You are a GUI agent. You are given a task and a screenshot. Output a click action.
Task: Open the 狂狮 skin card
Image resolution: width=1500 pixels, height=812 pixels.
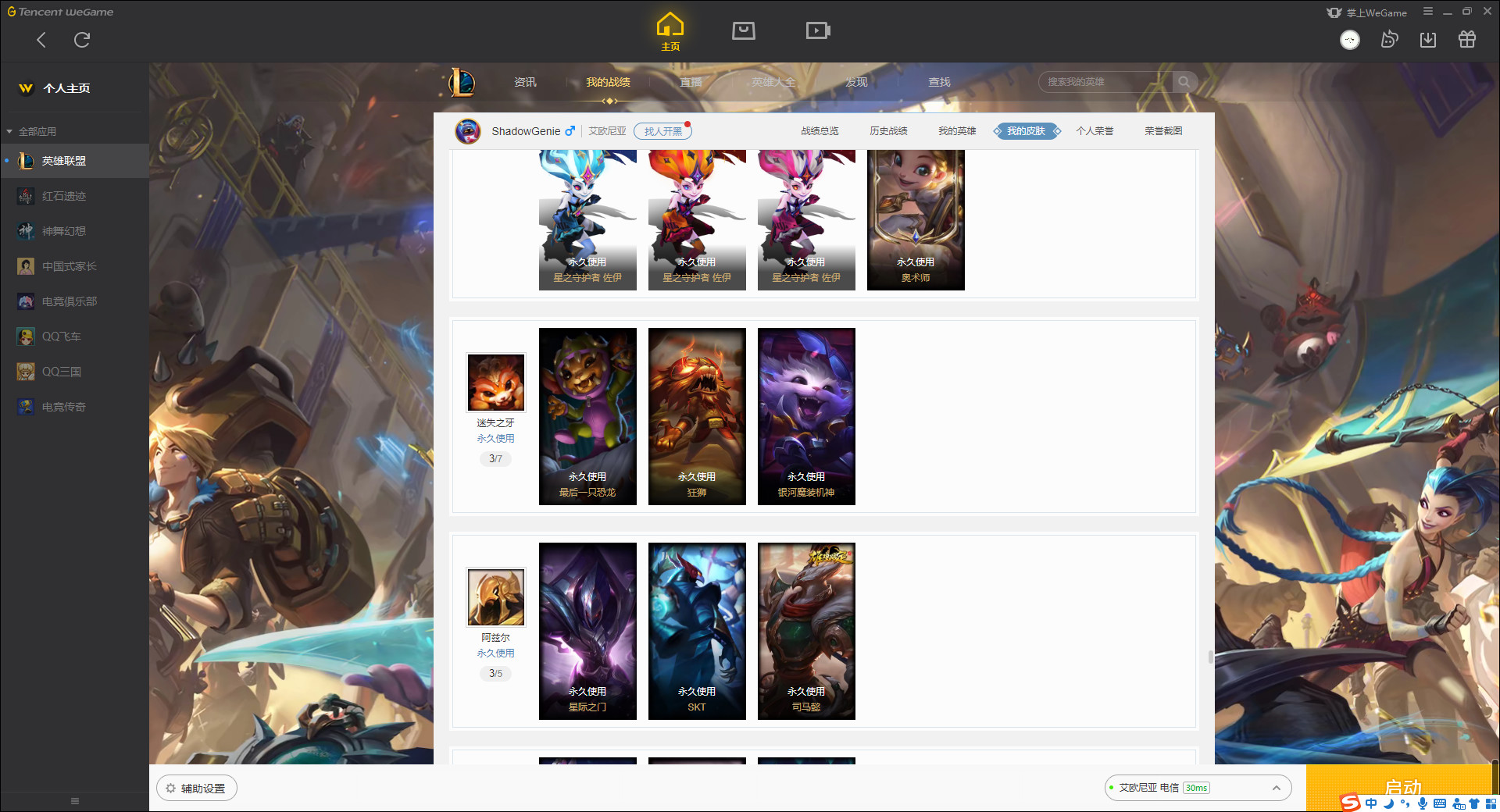[697, 416]
